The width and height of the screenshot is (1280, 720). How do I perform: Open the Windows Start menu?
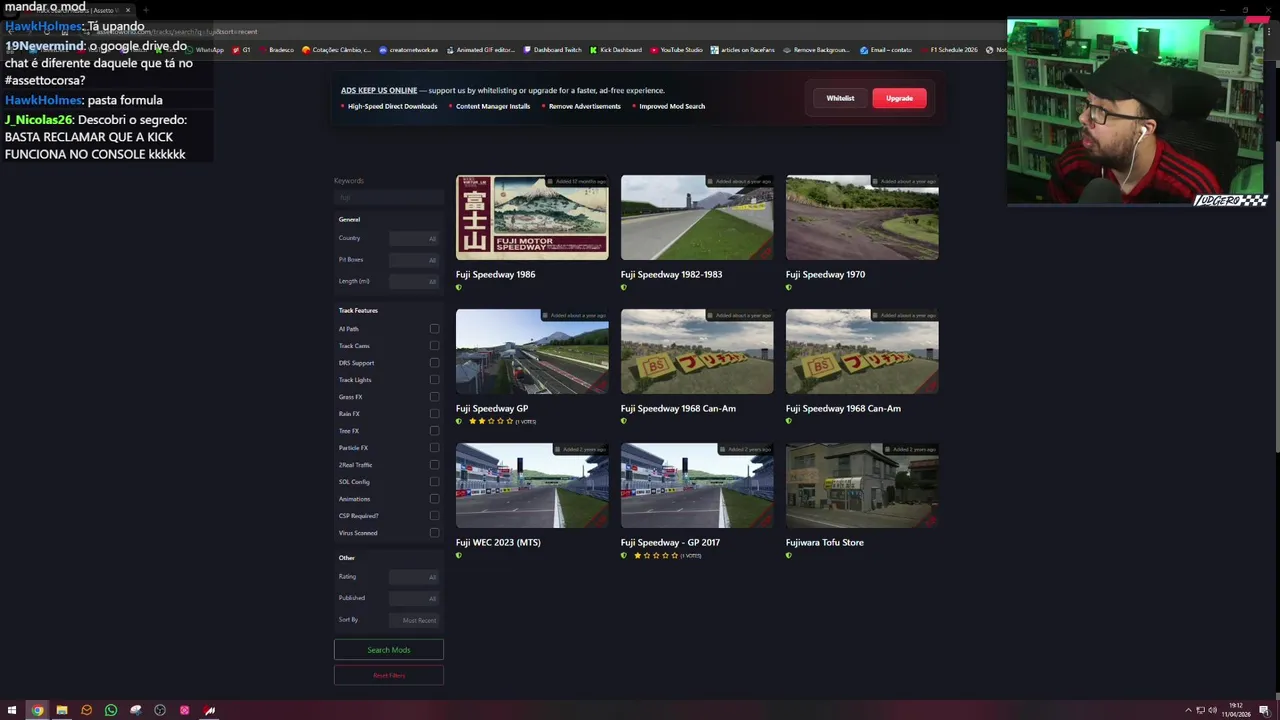12,710
